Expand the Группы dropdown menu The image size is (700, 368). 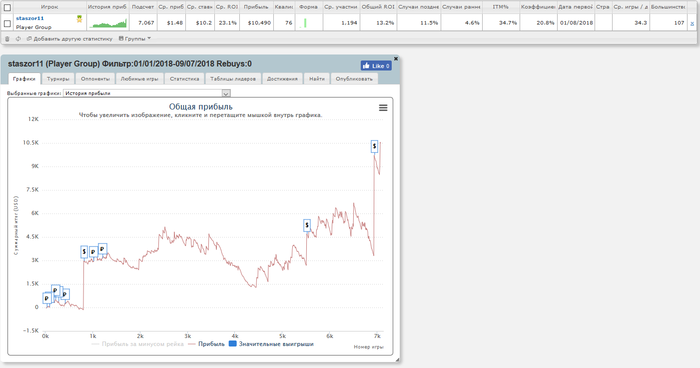point(135,39)
